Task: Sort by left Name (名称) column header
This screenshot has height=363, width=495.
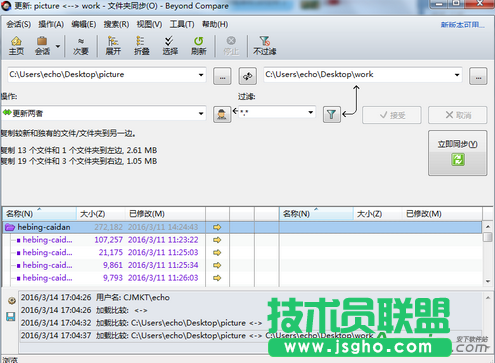Action: coord(39,214)
